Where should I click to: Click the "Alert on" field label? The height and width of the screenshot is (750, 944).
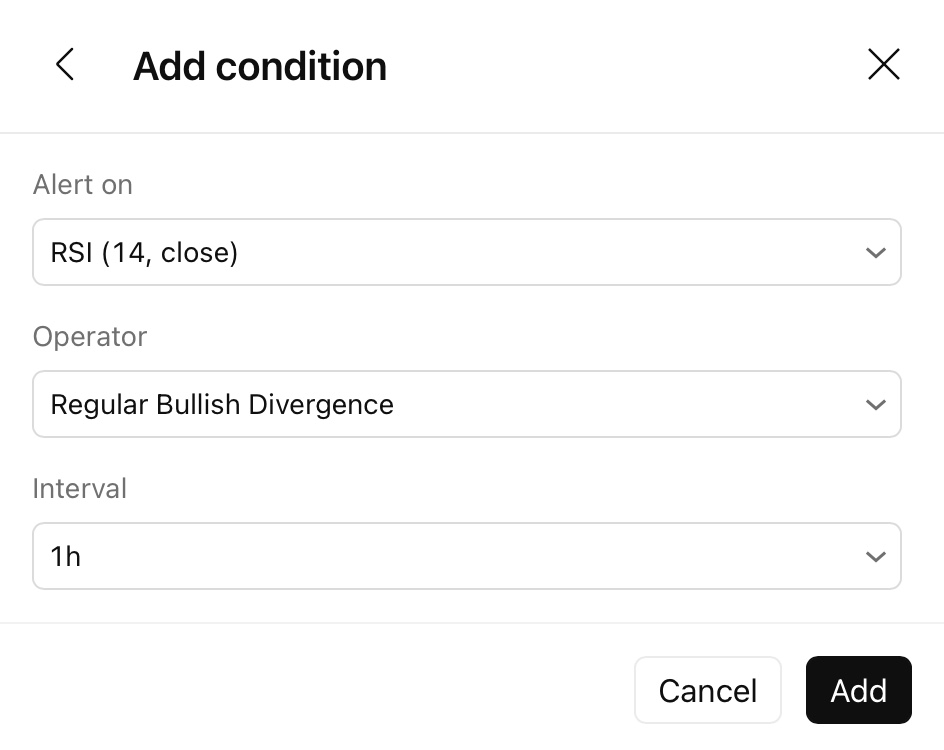pos(82,185)
